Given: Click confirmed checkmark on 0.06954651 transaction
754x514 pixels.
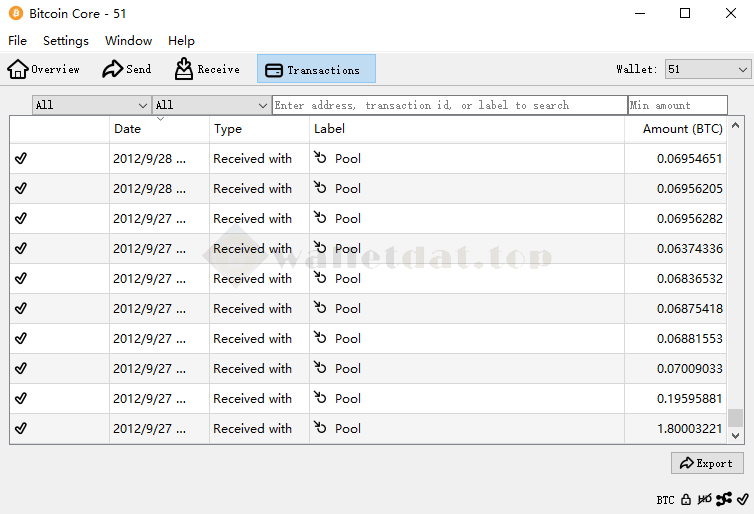Looking at the screenshot, I should (21, 159).
